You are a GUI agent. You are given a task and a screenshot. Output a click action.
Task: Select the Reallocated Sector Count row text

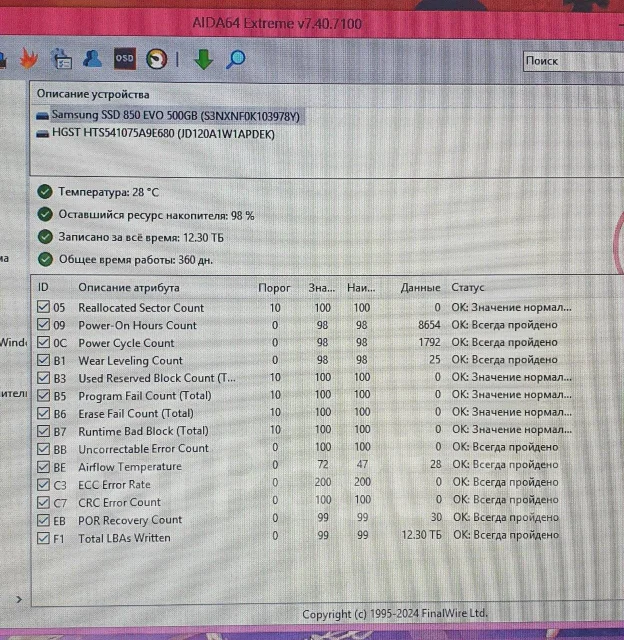141,308
